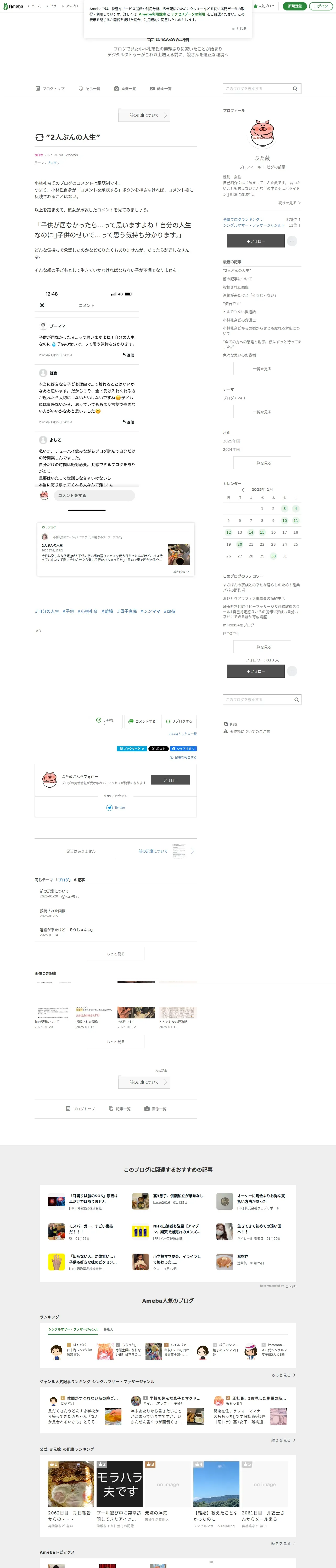The image size is (336, 1568).
Task: Select calendar date 30
Action: 273,556
